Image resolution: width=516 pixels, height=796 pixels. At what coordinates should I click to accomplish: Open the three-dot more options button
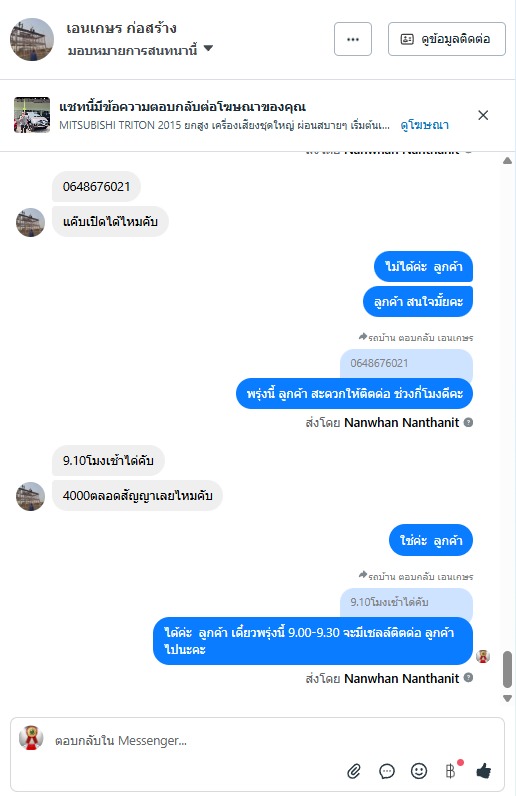pos(353,39)
